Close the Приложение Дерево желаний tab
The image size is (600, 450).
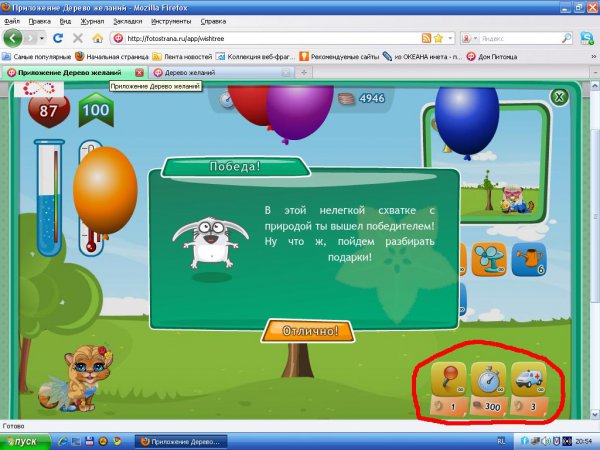pyautogui.click(x=139, y=73)
